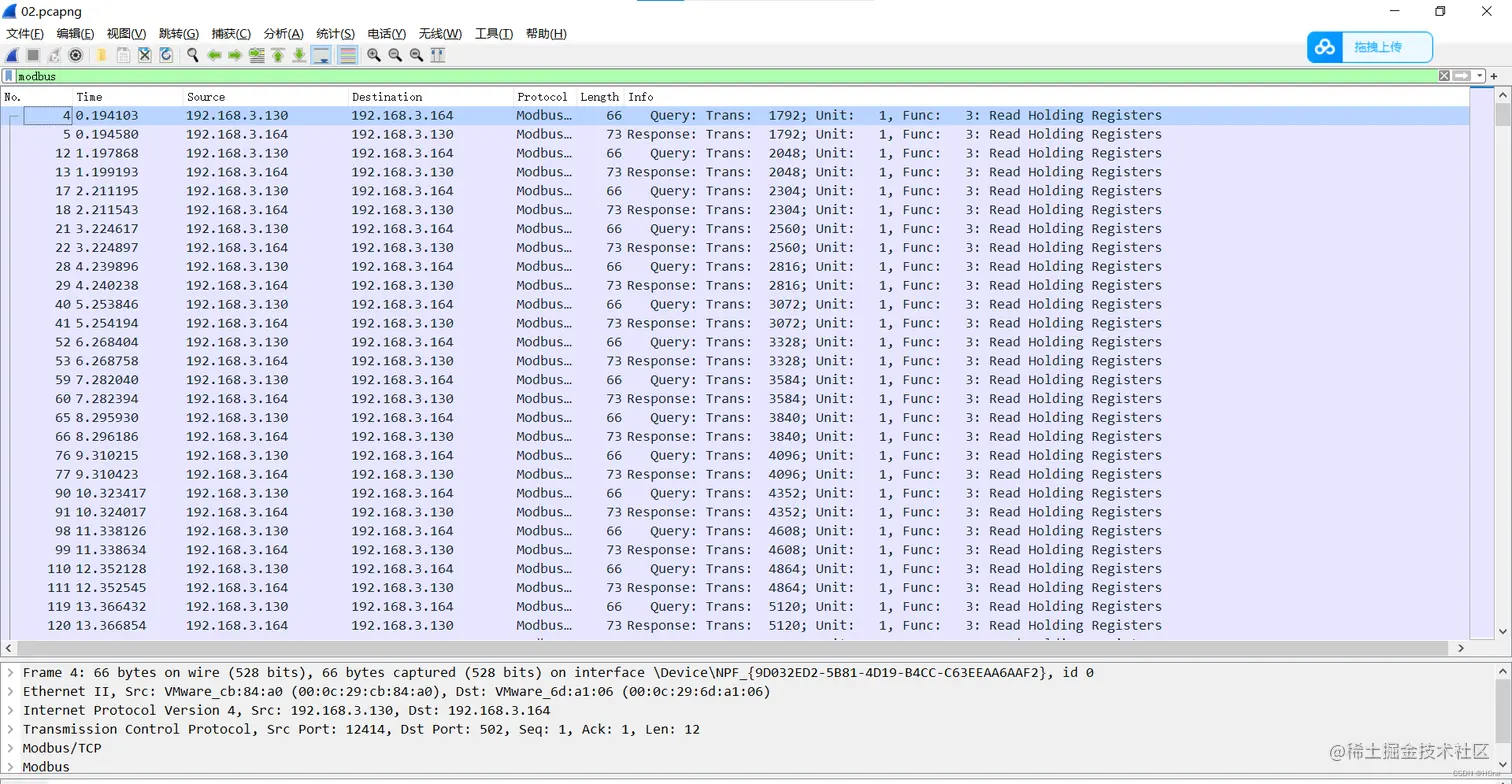1512x784 pixels.
Task: Open the 电话(Y) menu
Action: [x=387, y=34]
